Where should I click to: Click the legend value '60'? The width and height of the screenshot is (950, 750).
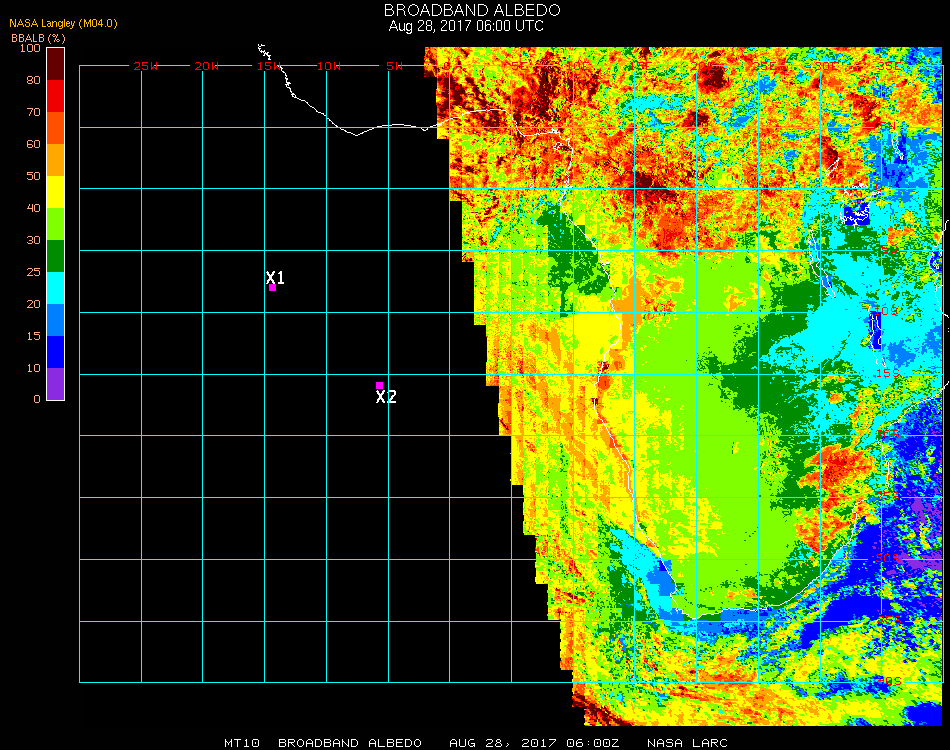pos(33,144)
